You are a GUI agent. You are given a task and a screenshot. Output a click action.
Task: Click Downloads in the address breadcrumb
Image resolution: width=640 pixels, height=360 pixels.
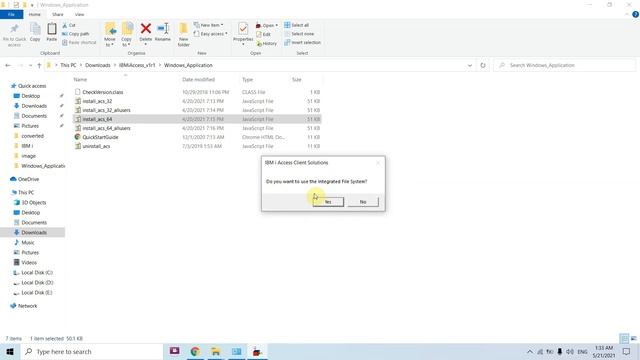(98, 65)
